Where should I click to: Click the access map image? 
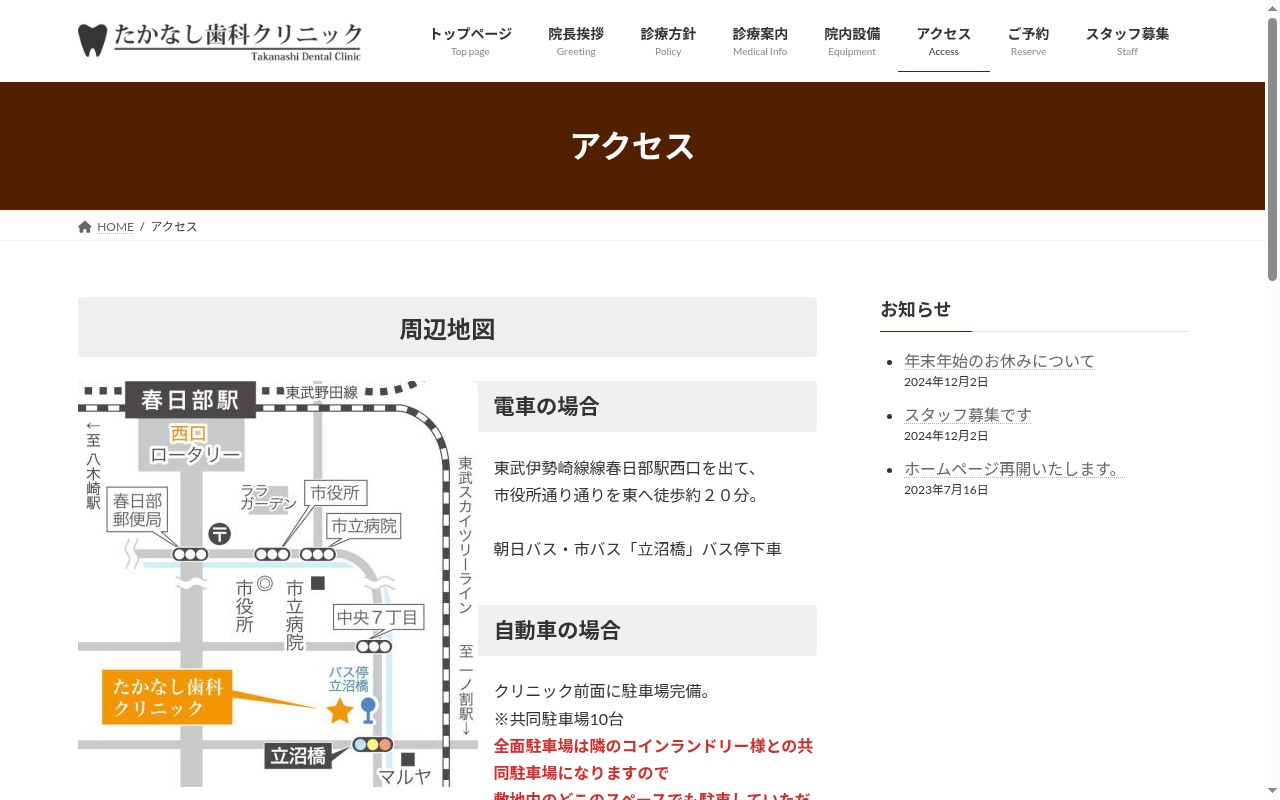coord(278,584)
